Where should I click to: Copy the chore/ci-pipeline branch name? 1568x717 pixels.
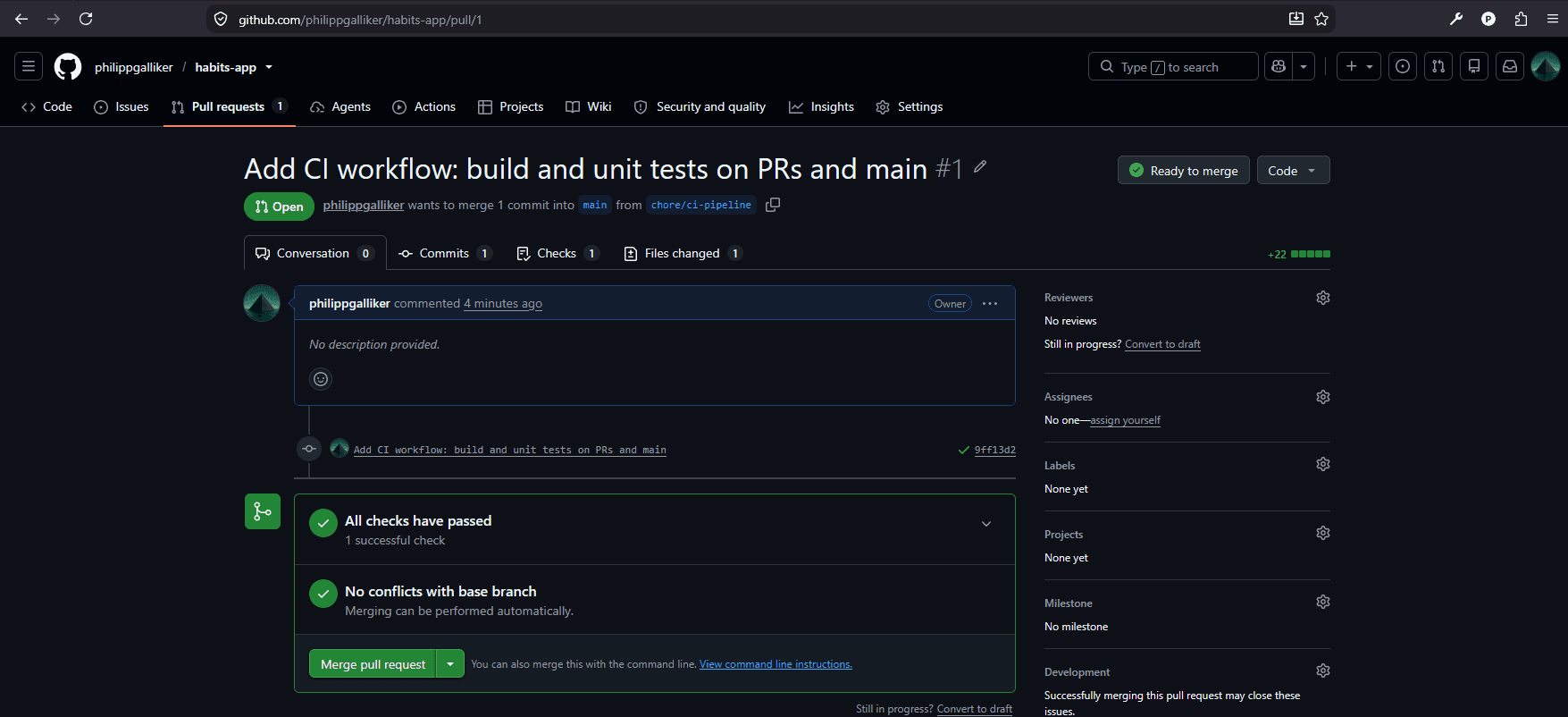(x=773, y=205)
